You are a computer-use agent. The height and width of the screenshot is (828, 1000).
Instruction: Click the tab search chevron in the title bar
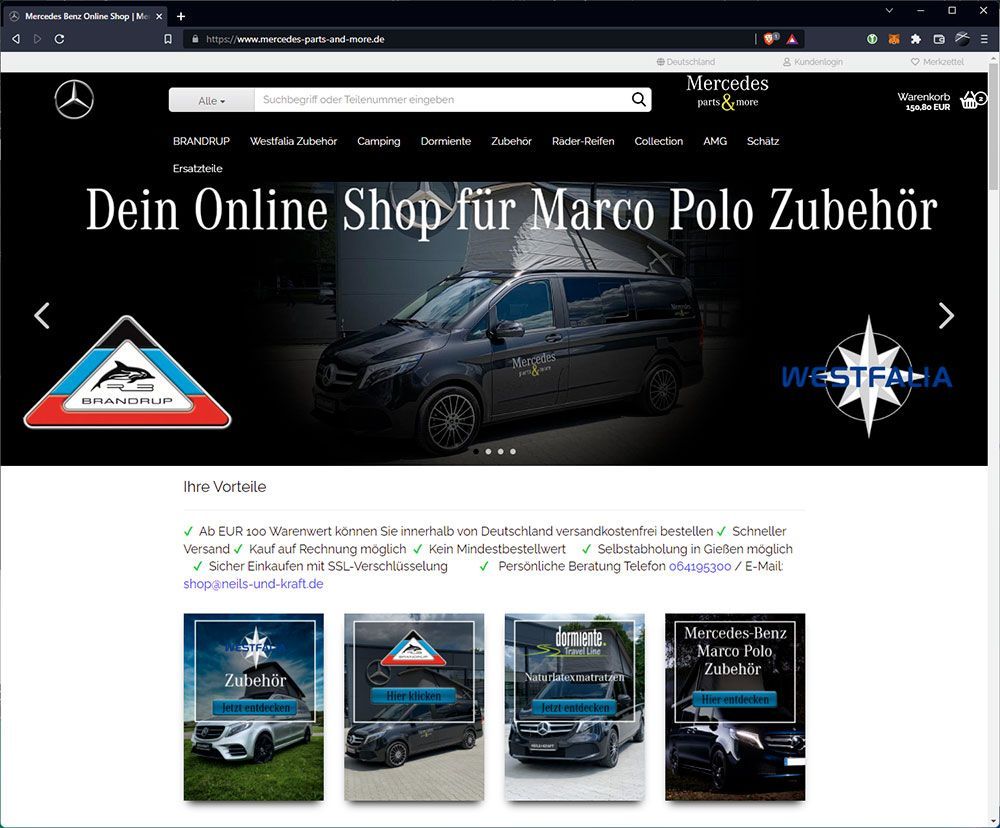click(x=889, y=11)
